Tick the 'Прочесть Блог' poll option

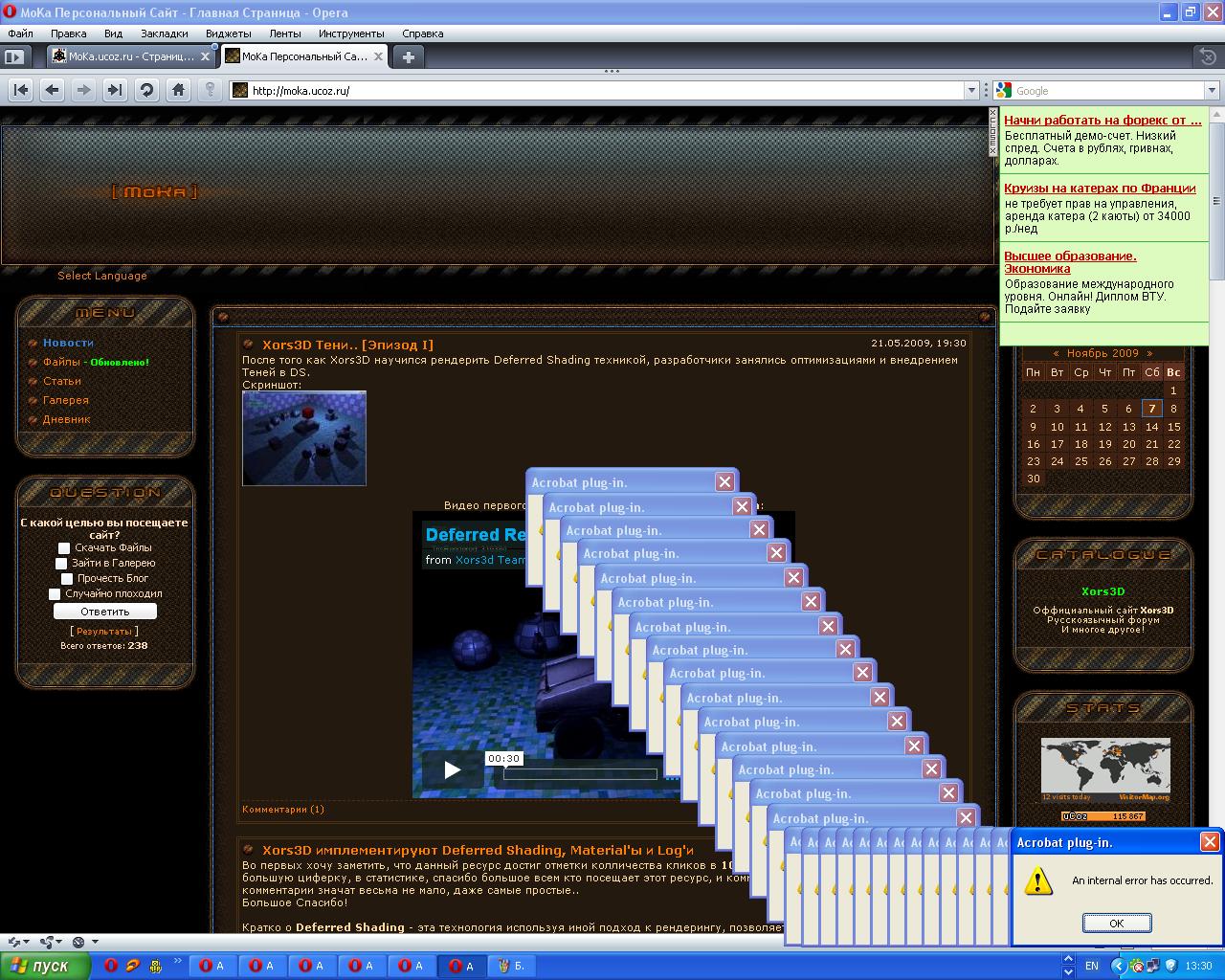pyautogui.click(x=67, y=579)
